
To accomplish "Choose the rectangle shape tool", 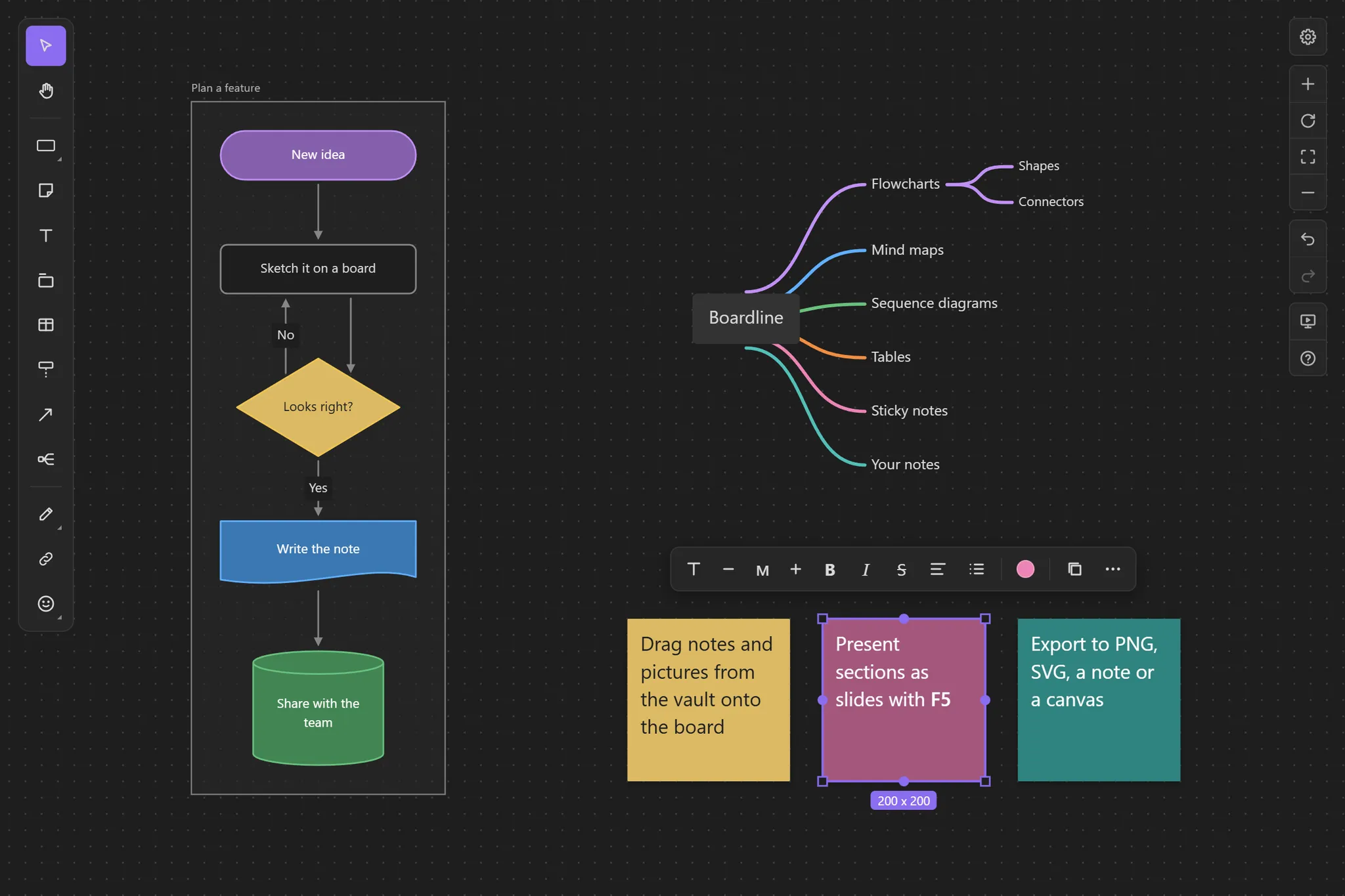I will coord(45,146).
